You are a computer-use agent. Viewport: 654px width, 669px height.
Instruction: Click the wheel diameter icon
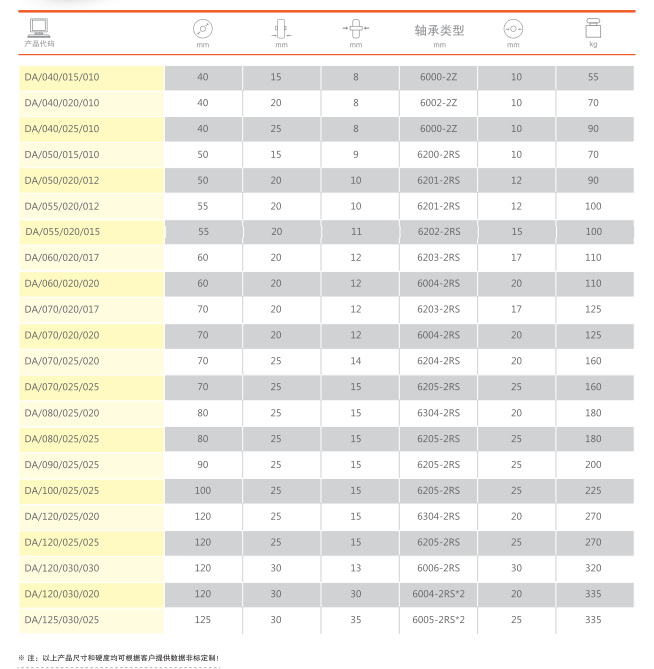[203, 29]
